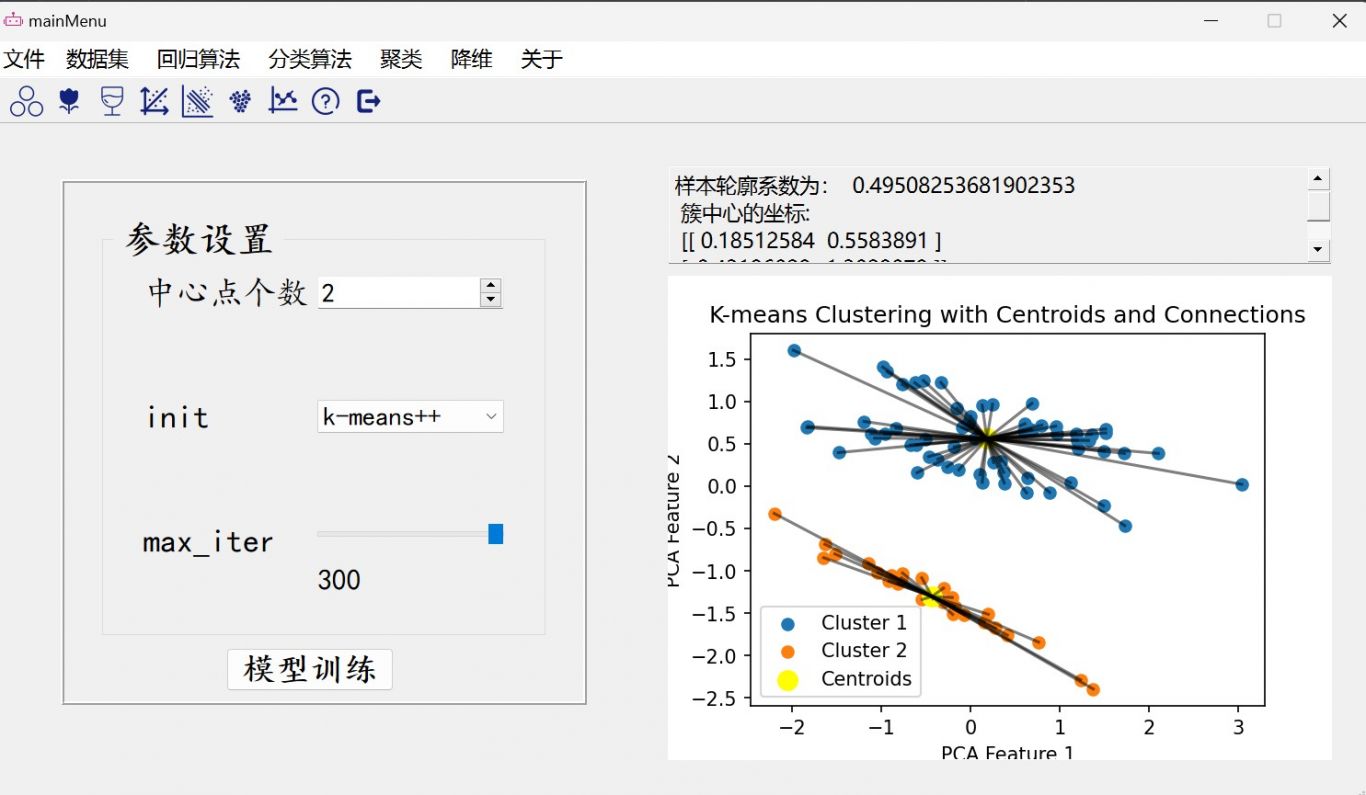Click the PCA Feature 1 axis label
Viewport: 1366px width, 795px height.
click(1007, 752)
